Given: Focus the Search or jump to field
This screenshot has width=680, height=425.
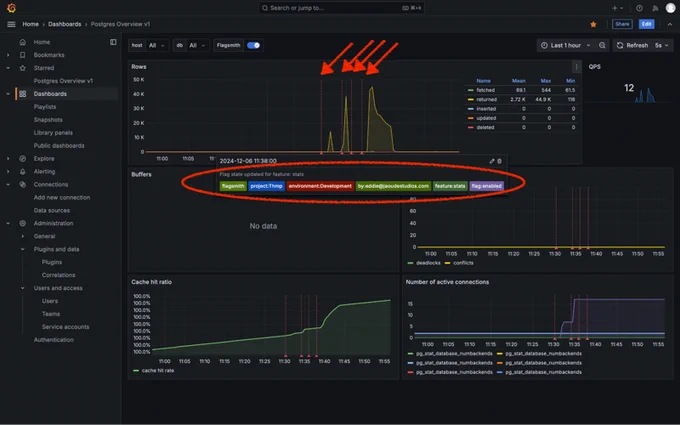Looking at the screenshot, I should [x=341, y=8].
